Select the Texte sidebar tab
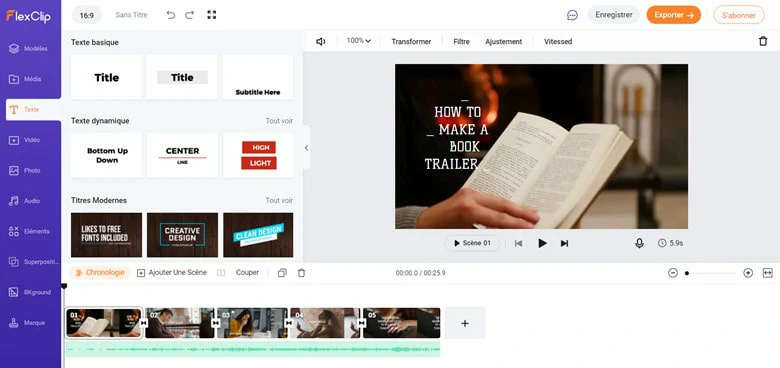This screenshot has width=780, height=368. coord(33,109)
